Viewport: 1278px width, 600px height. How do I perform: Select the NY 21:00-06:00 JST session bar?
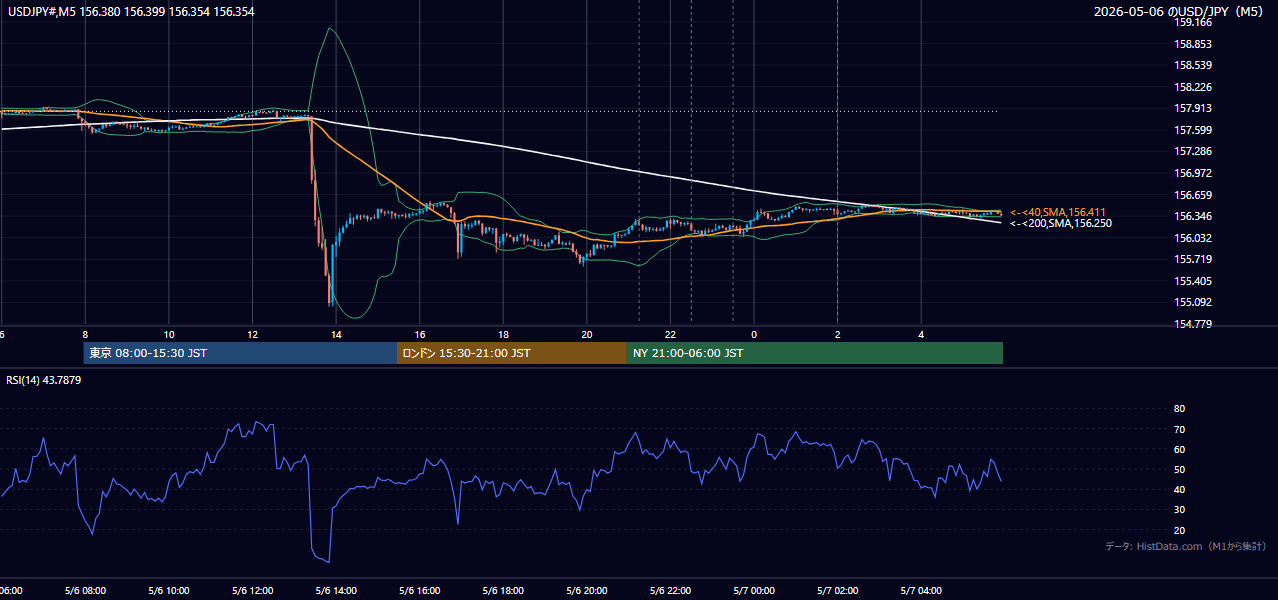coord(815,353)
